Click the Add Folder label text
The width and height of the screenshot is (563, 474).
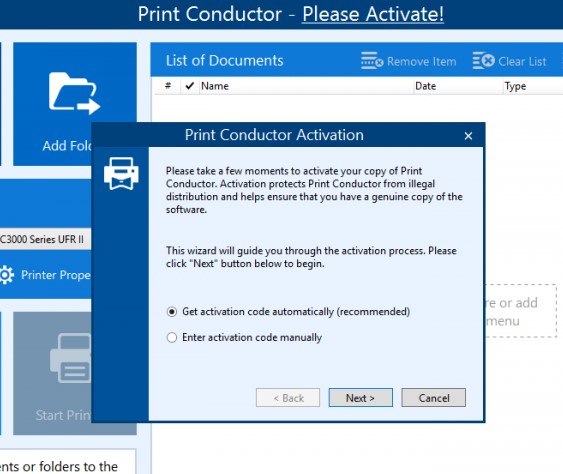point(67,146)
